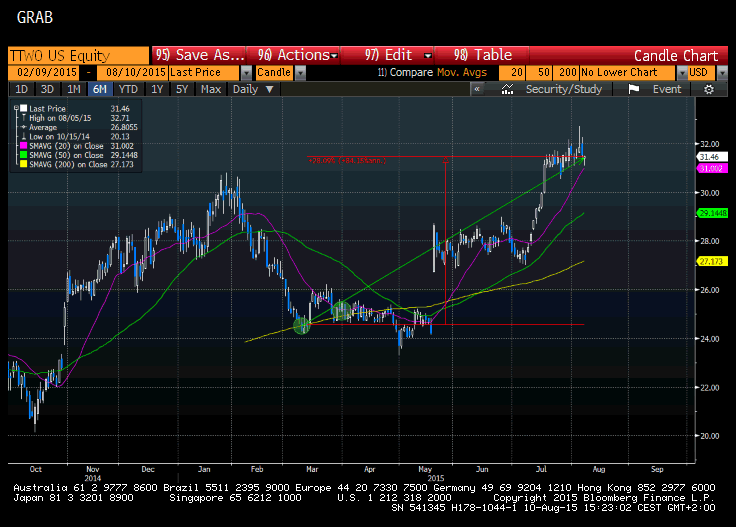Screen dimensions: 736x527
Task: Click the Last Price white legend swatch
Action: (x=23, y=108)
